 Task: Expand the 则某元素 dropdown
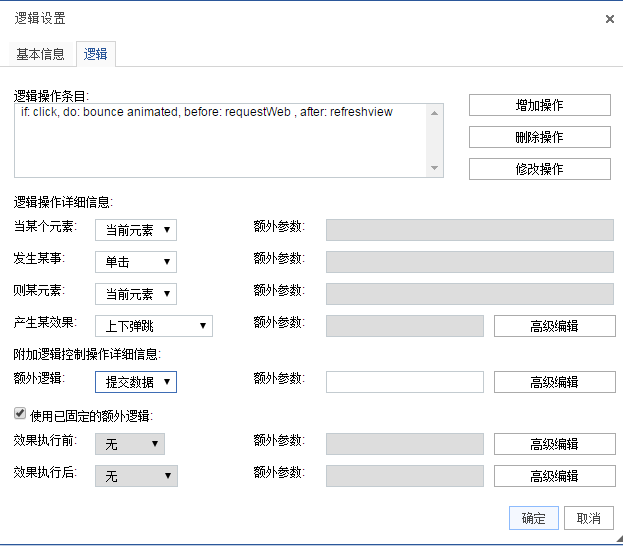pos(136,294)
